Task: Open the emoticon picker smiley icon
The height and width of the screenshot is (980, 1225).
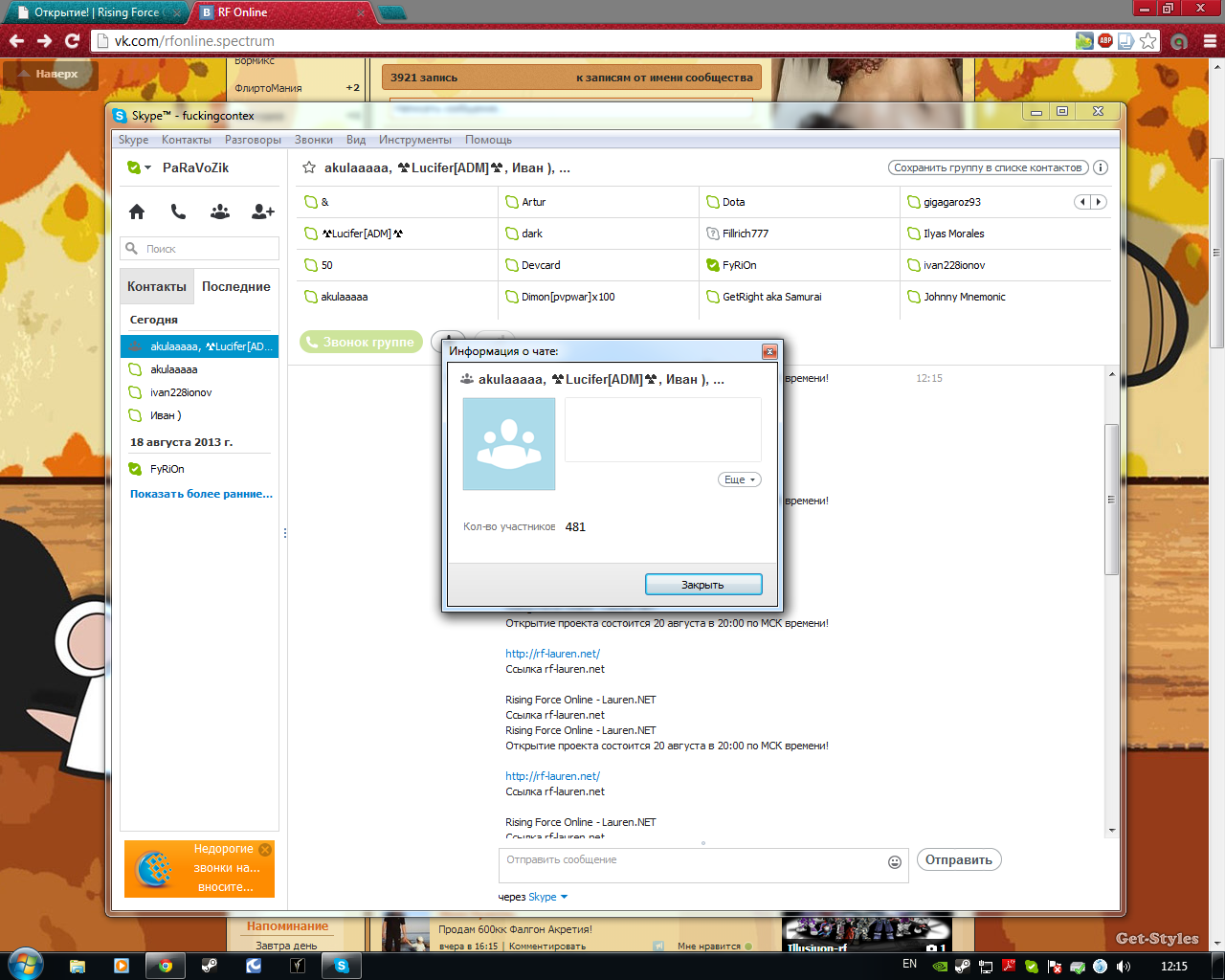Action: point(895,862)
